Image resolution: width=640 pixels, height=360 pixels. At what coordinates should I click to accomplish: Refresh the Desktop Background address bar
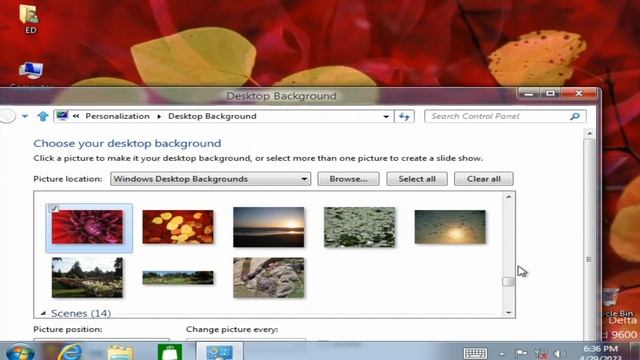click(x=404, y=116)
